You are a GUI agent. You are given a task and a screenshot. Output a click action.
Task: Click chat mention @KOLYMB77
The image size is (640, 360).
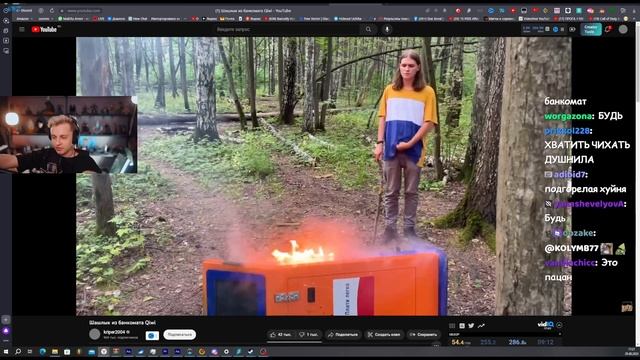coord(571,248)
